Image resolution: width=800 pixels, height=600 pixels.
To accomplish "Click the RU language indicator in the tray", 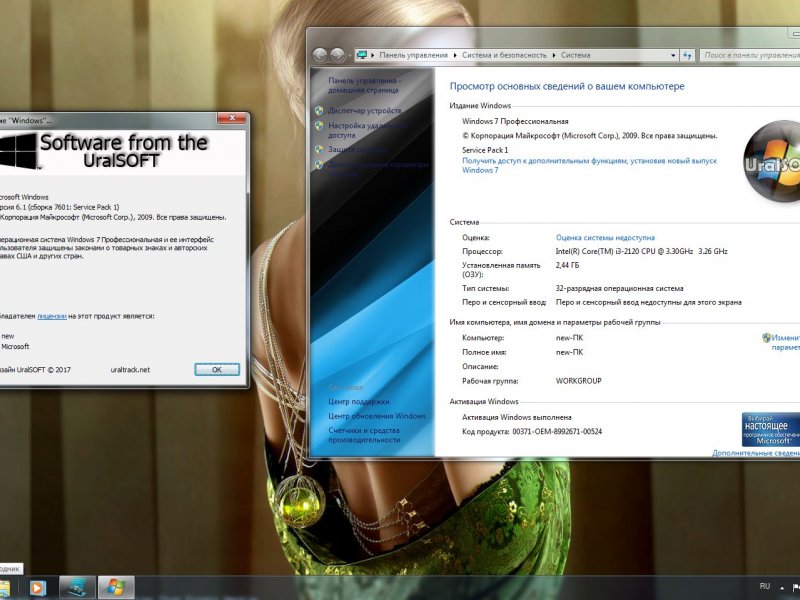I will pos(764,586).
